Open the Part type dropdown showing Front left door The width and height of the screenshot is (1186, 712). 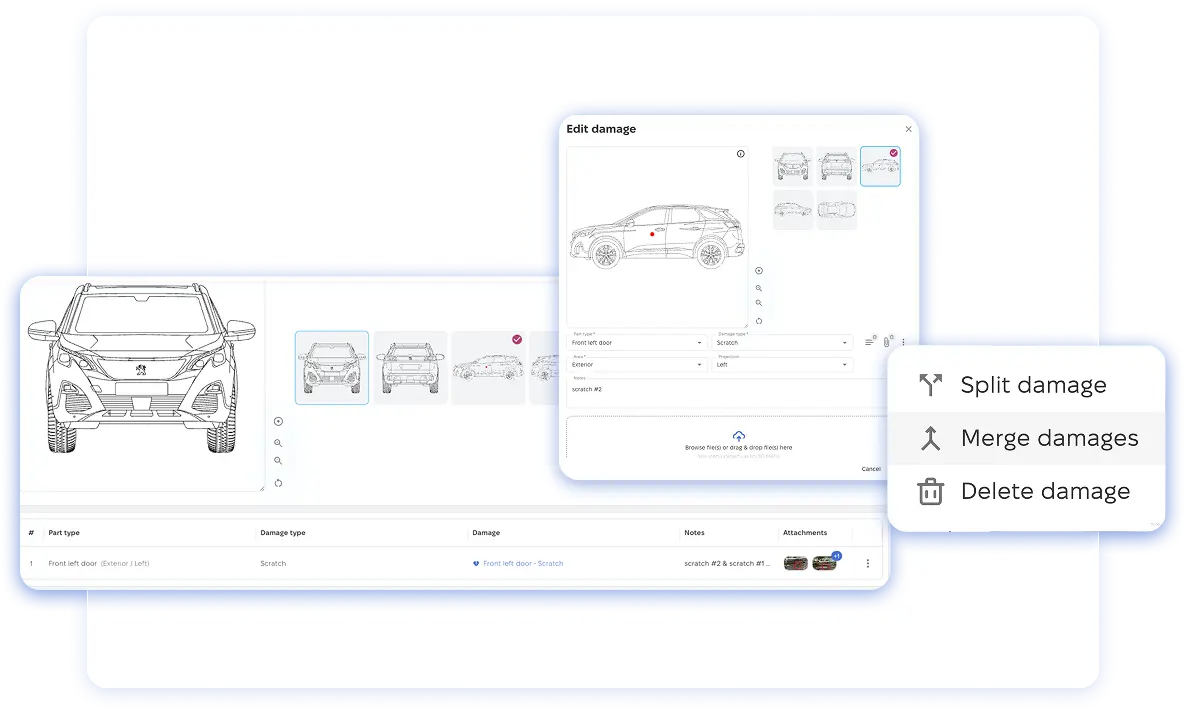(x=638, y=343)
